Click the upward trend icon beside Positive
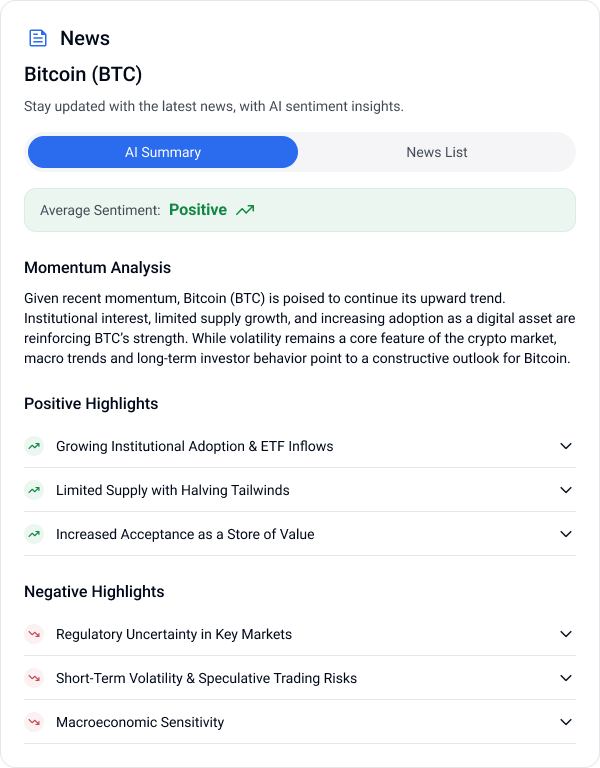Viewport: 600px width, 768px height. point(245,210)
